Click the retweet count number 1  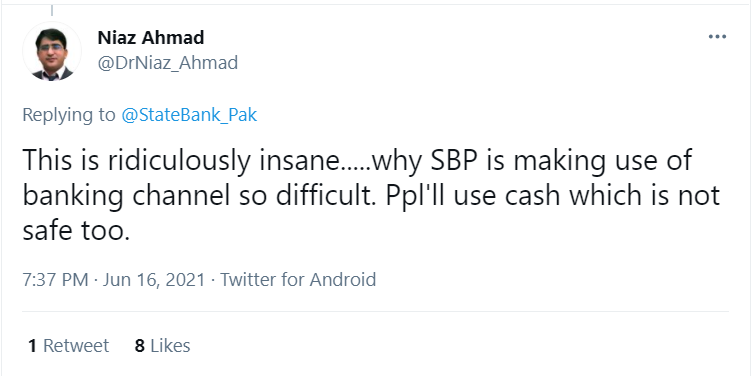(33, 346)
